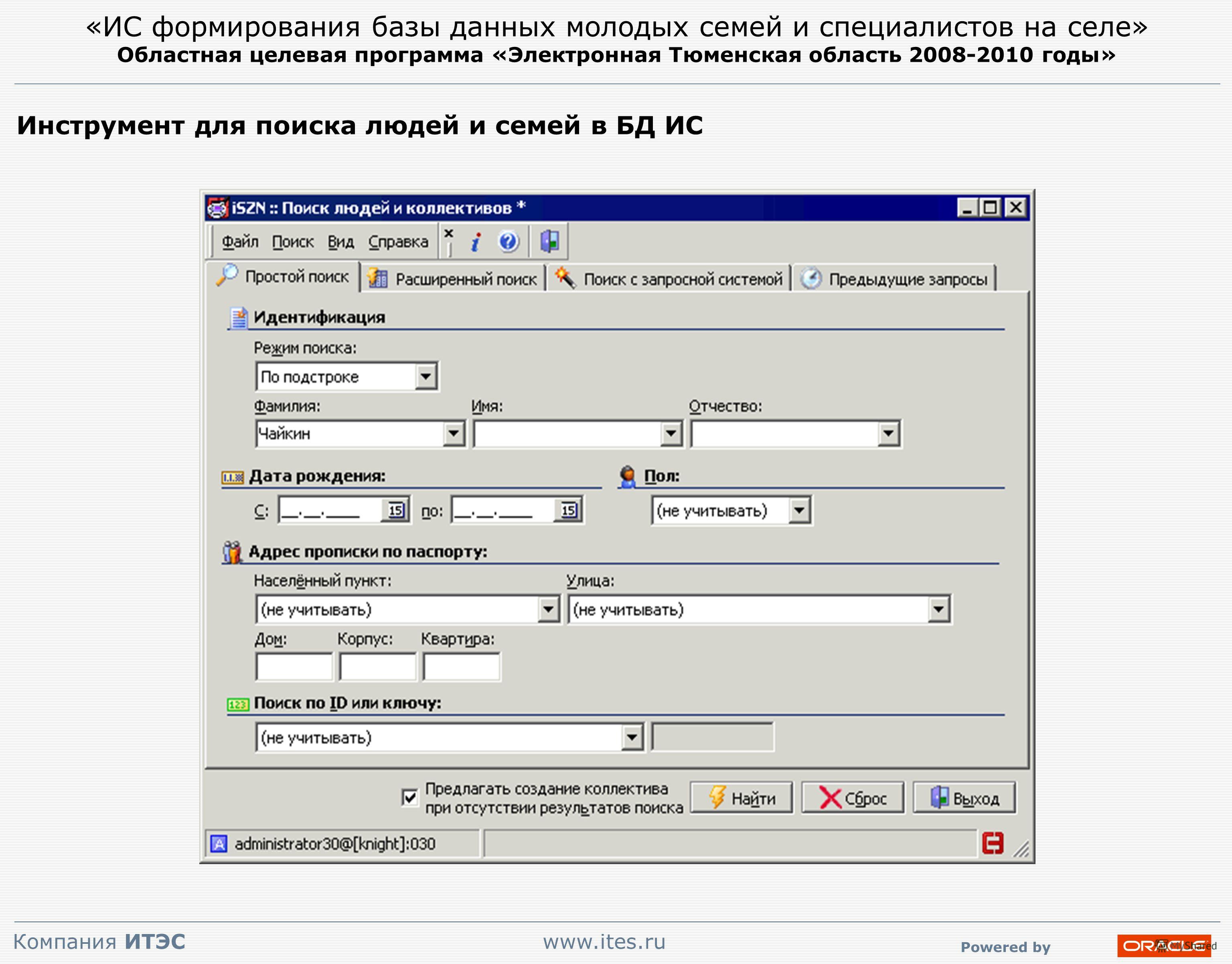The width and height of the screenshot is (1232, 964).
Task: Open calendar for birth date 'С' field
Action: (395, 511)
